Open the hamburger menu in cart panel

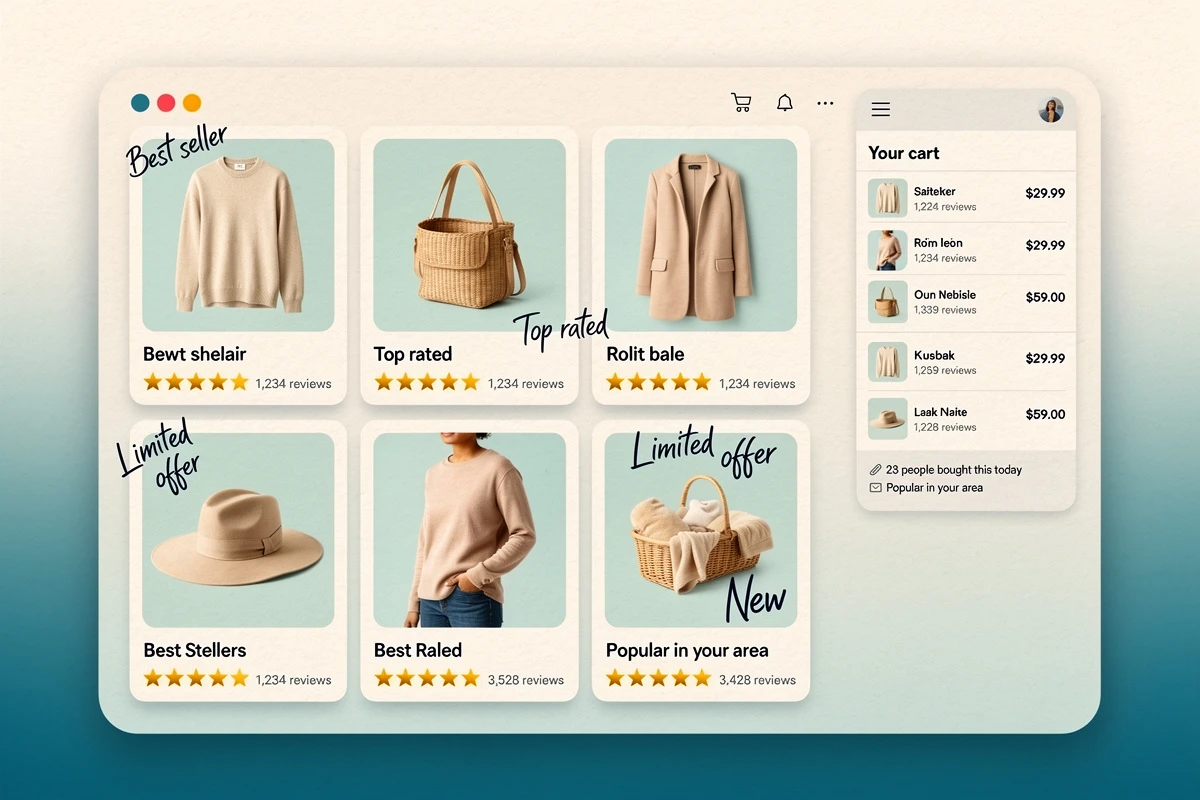pyautogui.click(x=881, y=110)
